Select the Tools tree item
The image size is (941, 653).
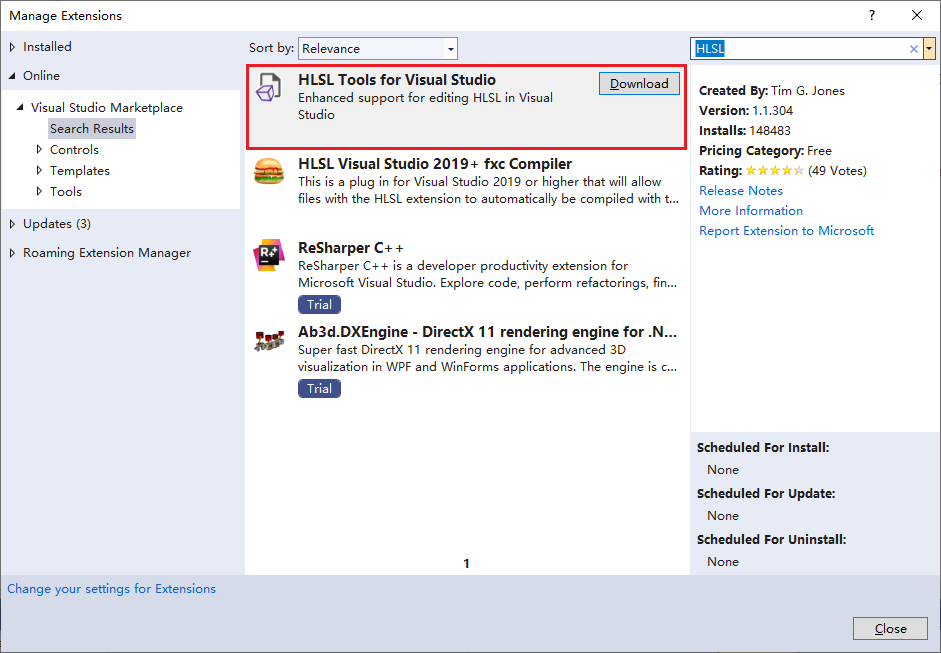pos(65,191)
